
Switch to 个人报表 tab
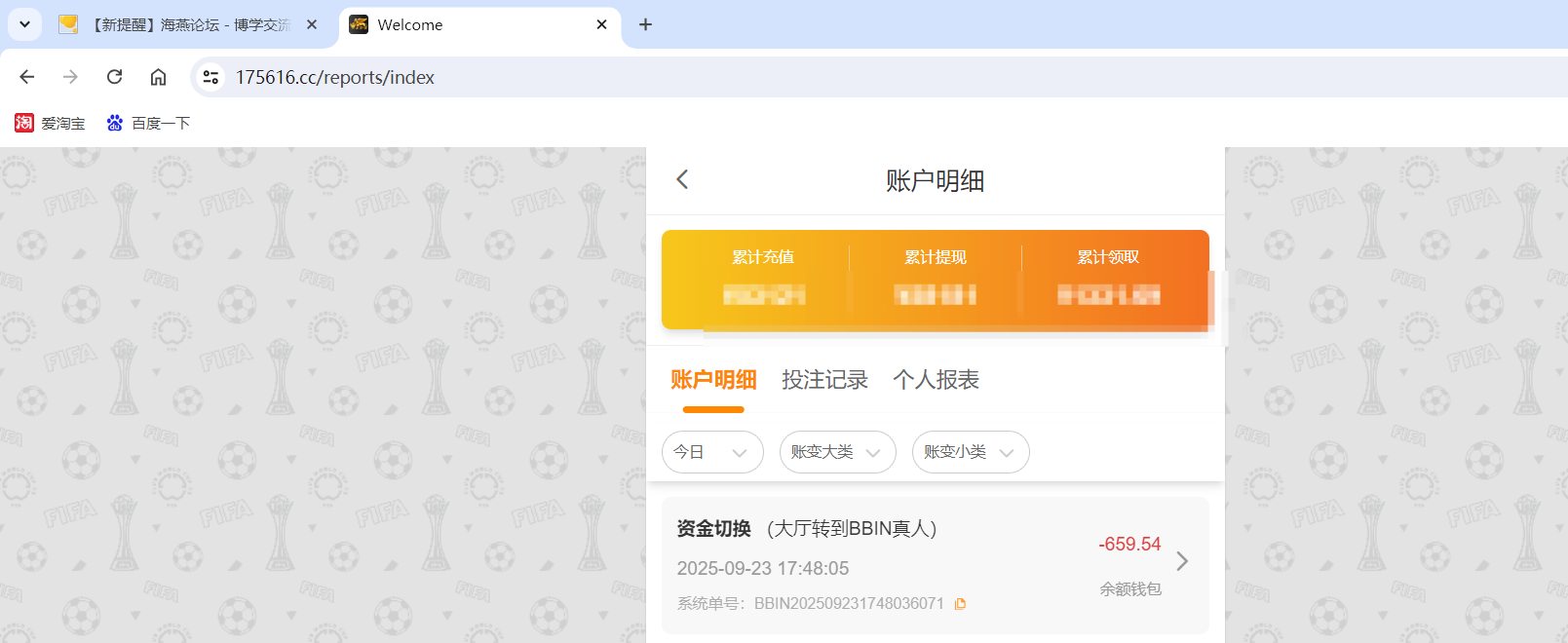(x=936, y=380)
